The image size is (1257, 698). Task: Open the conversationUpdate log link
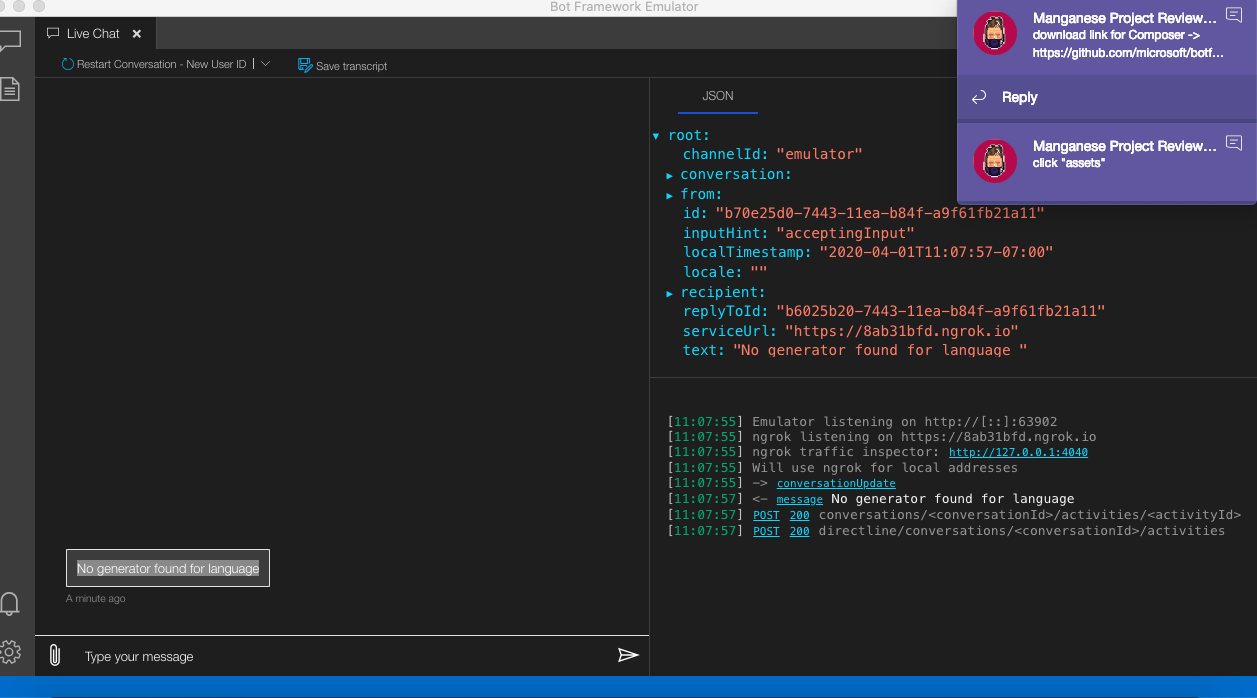click(836, 483)
